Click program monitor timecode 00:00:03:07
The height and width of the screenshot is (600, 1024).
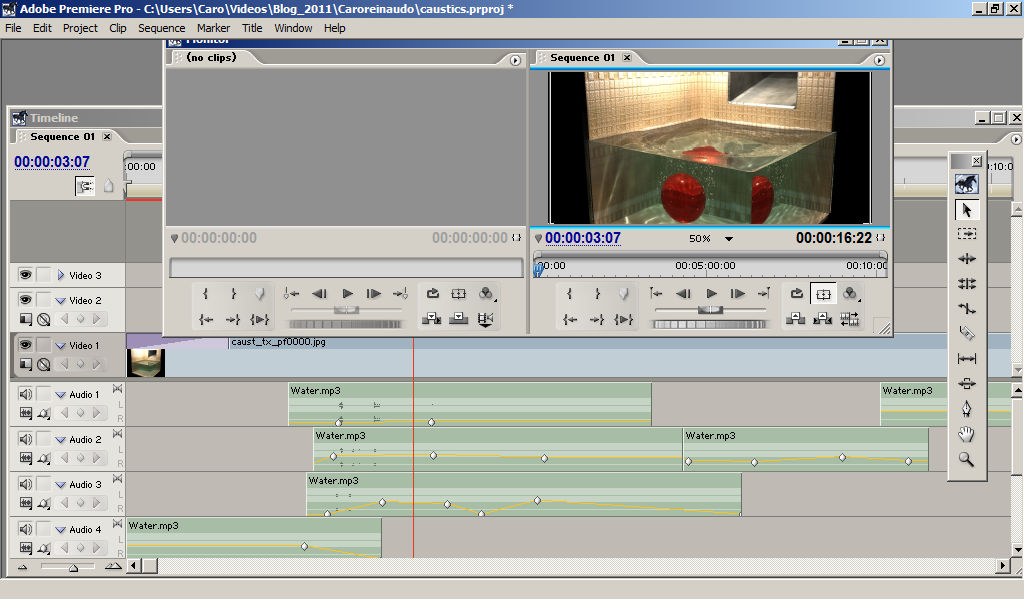click(583, 238)
